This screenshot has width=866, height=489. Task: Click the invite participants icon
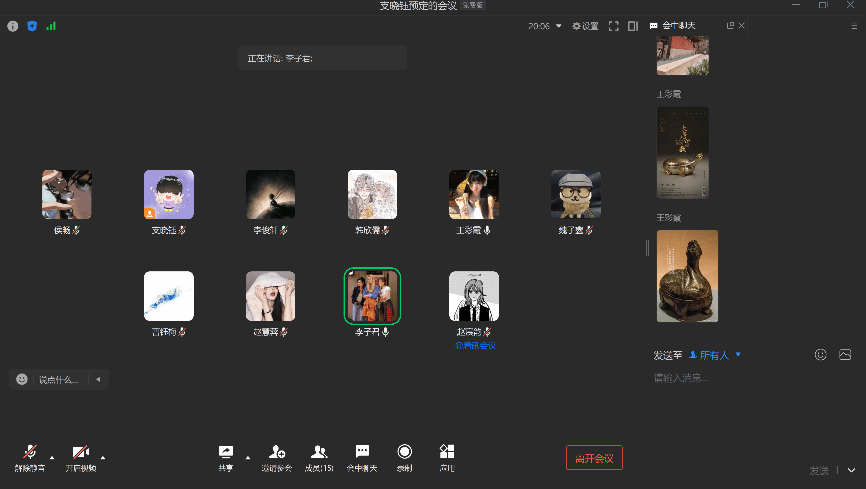277,457
